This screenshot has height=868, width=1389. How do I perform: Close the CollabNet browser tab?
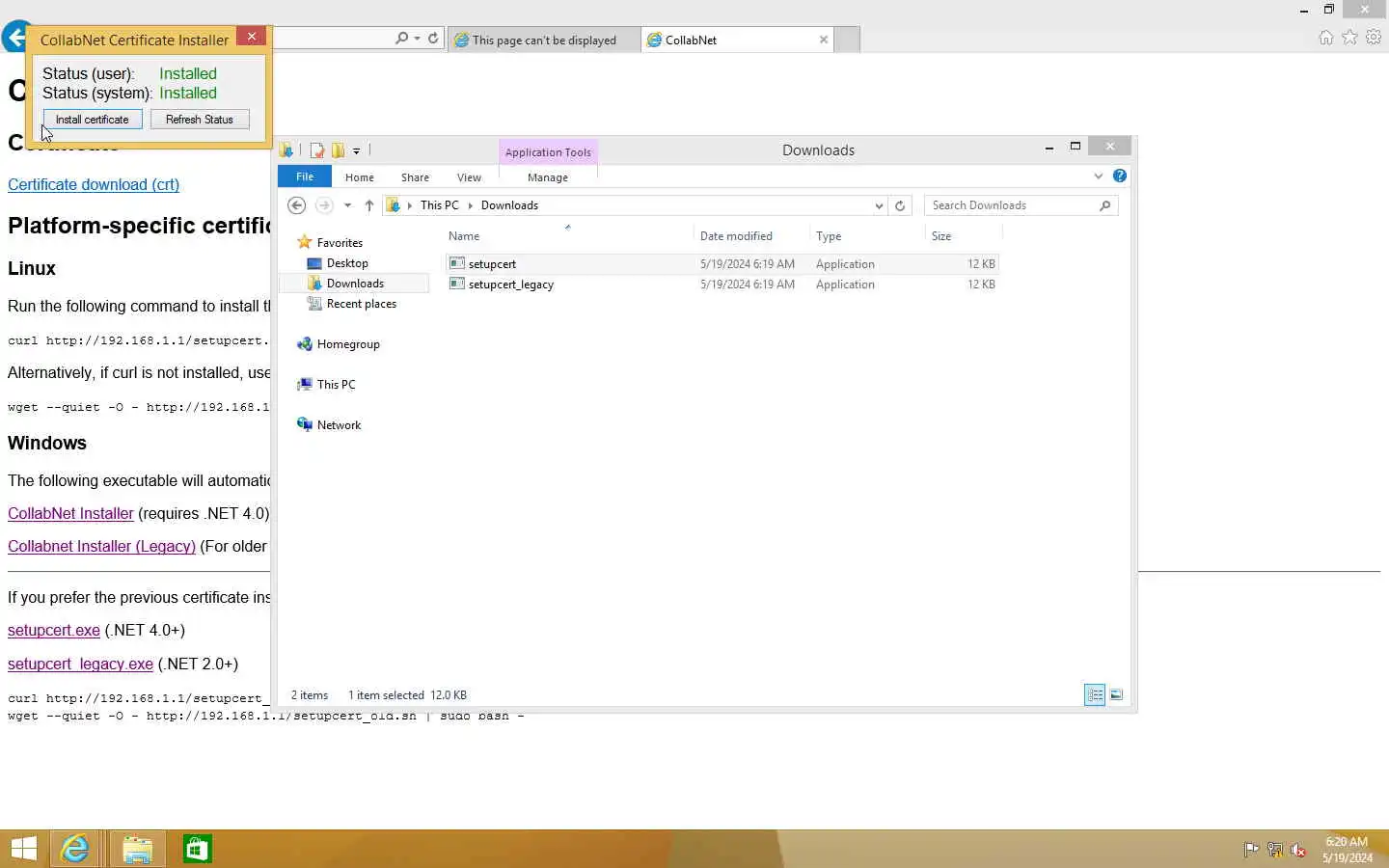(824, 40)
